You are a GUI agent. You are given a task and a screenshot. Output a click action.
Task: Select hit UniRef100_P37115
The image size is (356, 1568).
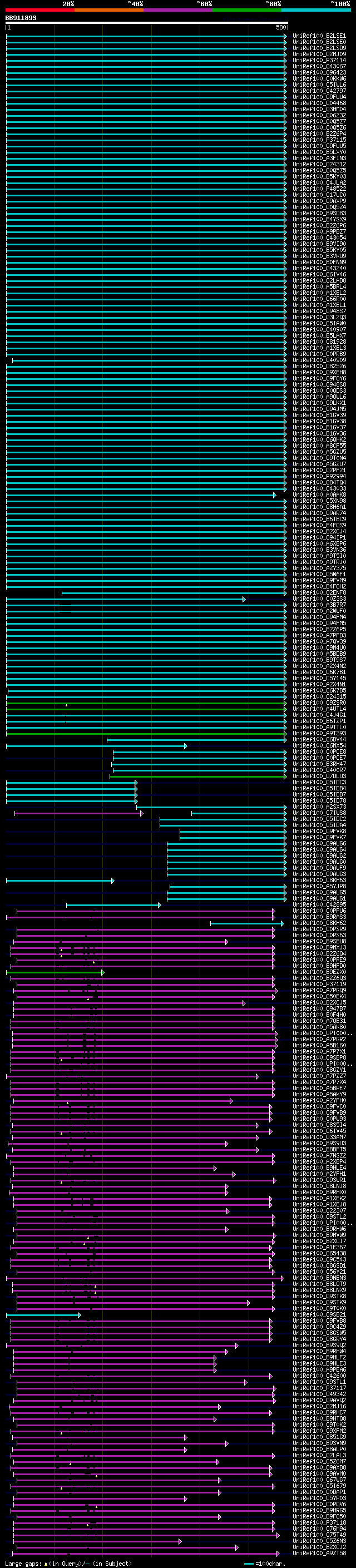tap(319, 140)
